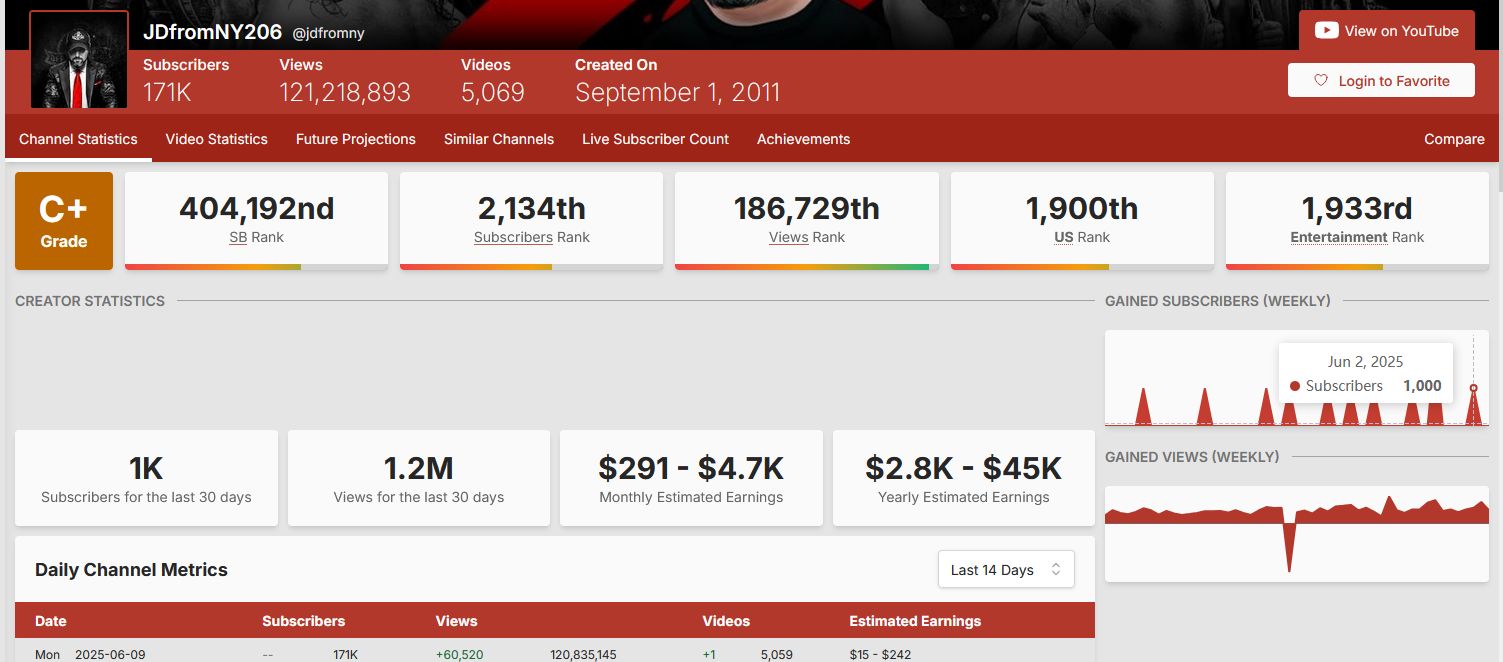Open the Last 14 Days dropdown
Screen dimensions: 1503x662
(1006, 569)
